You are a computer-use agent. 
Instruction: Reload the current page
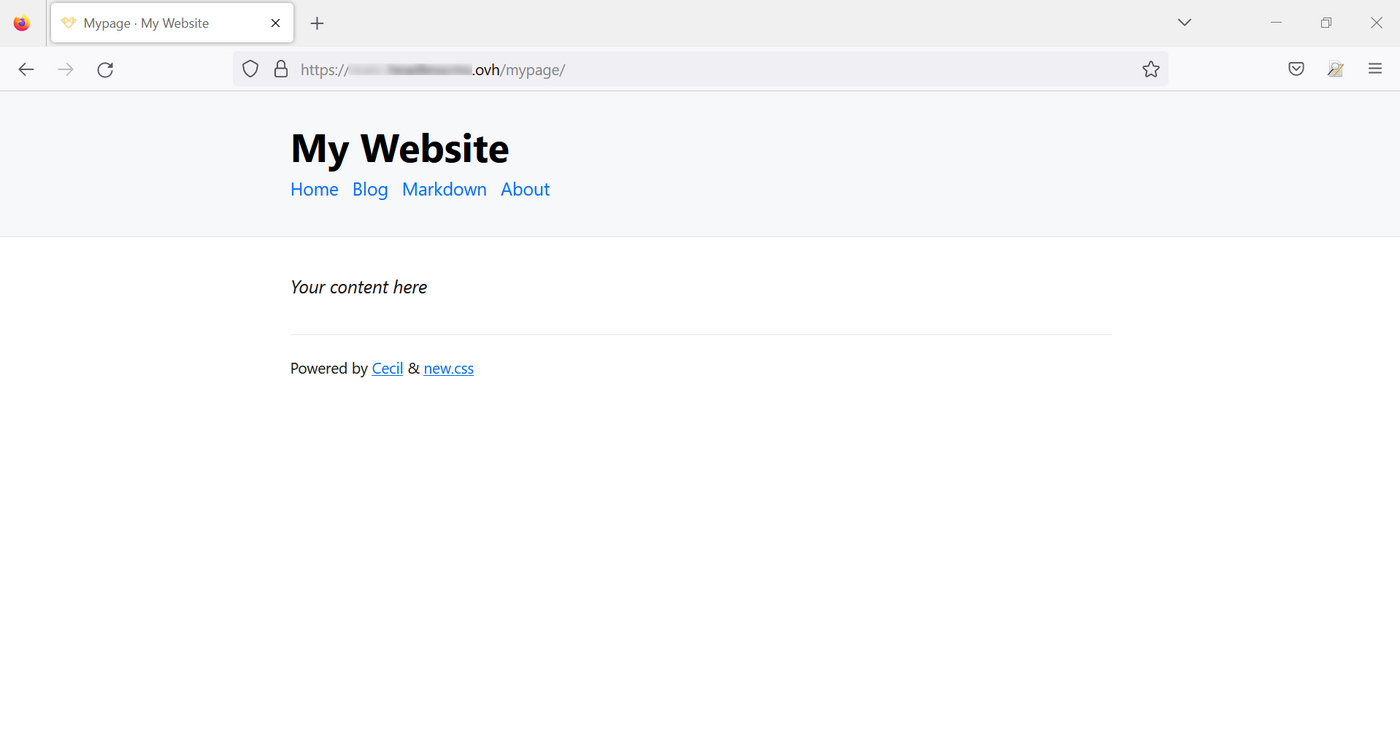coord(104,69)
